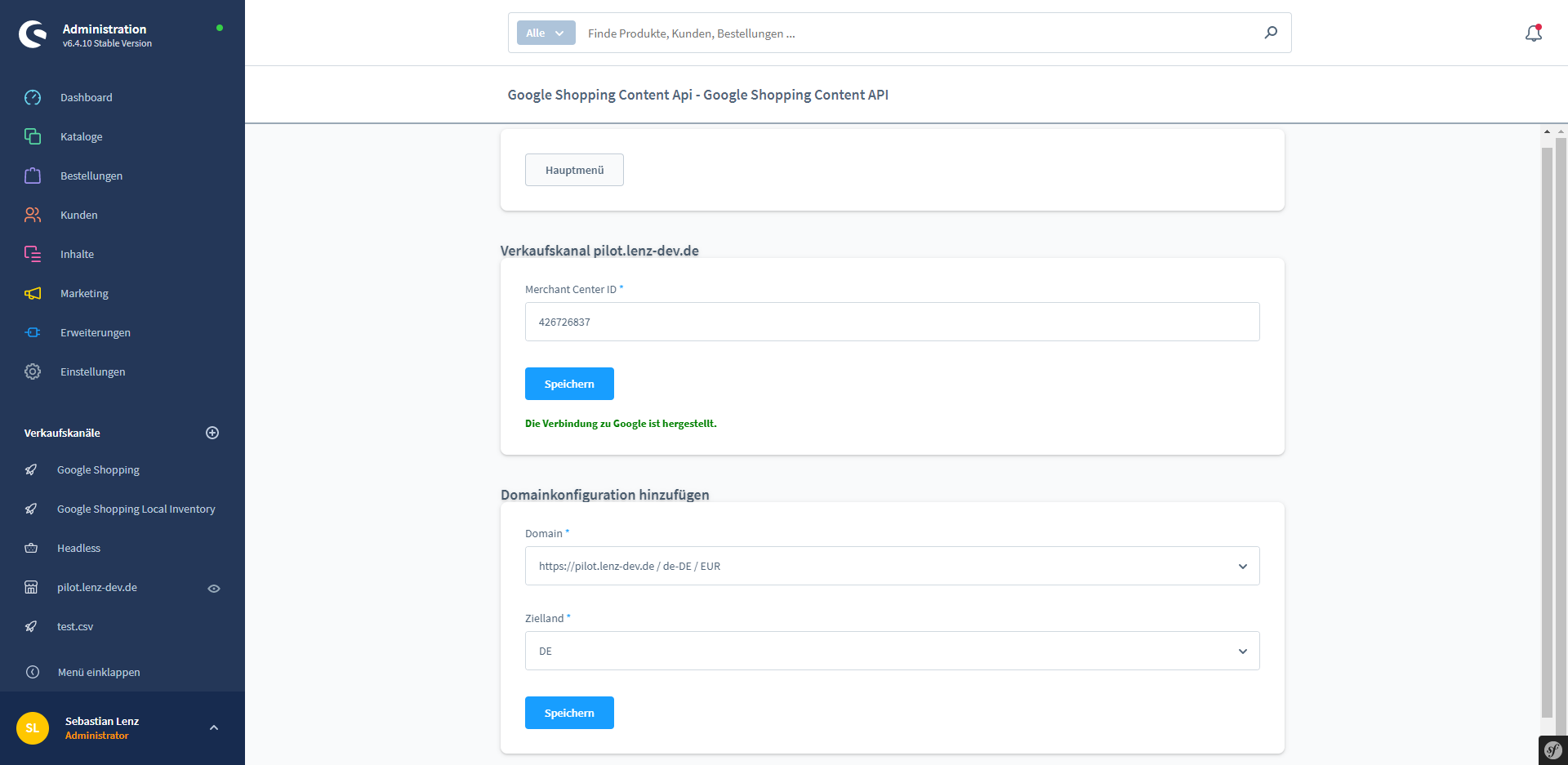Click Menü einklappen label
The image size is (1568, 765).
[99, 672]
